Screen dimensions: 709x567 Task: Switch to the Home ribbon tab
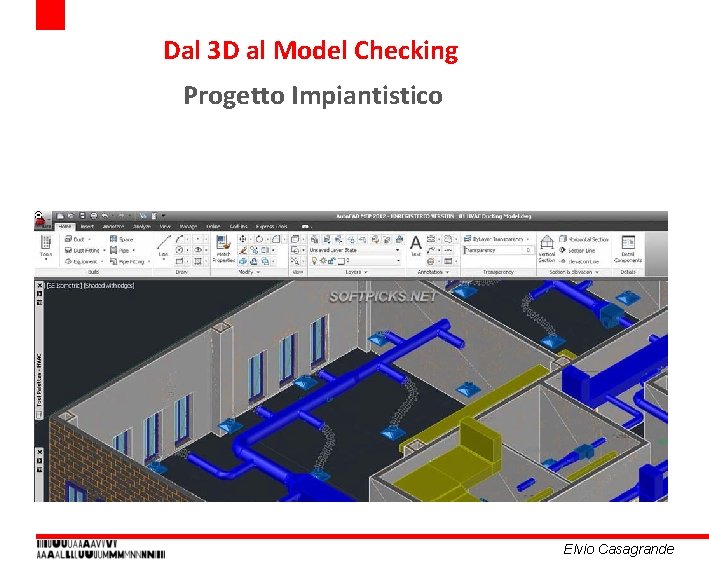(65, 226)
